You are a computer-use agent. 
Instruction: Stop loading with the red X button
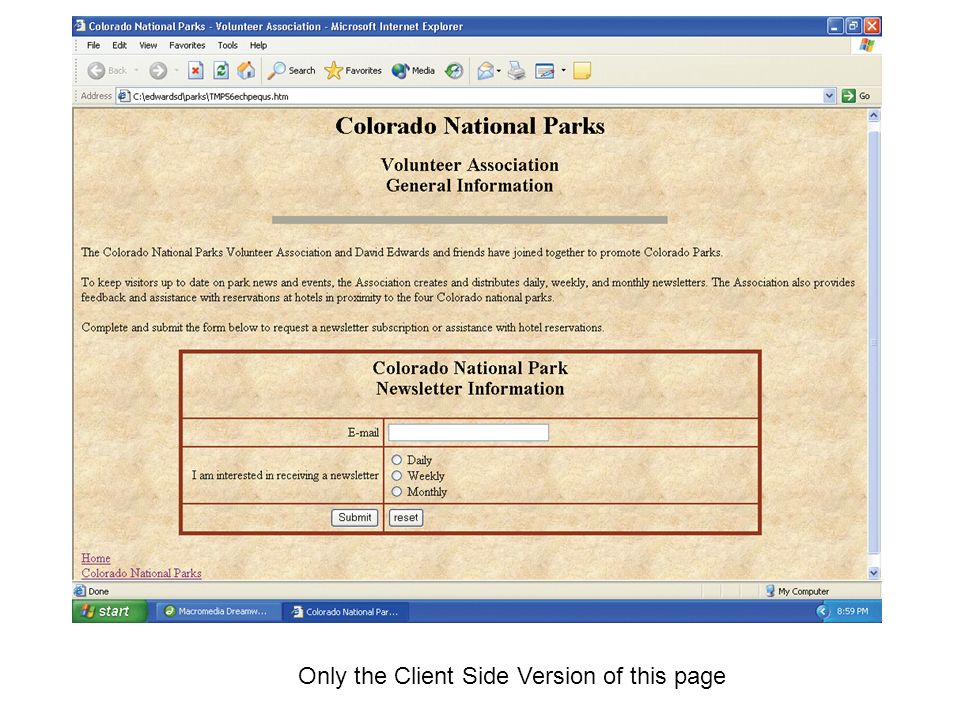(195, 71)
